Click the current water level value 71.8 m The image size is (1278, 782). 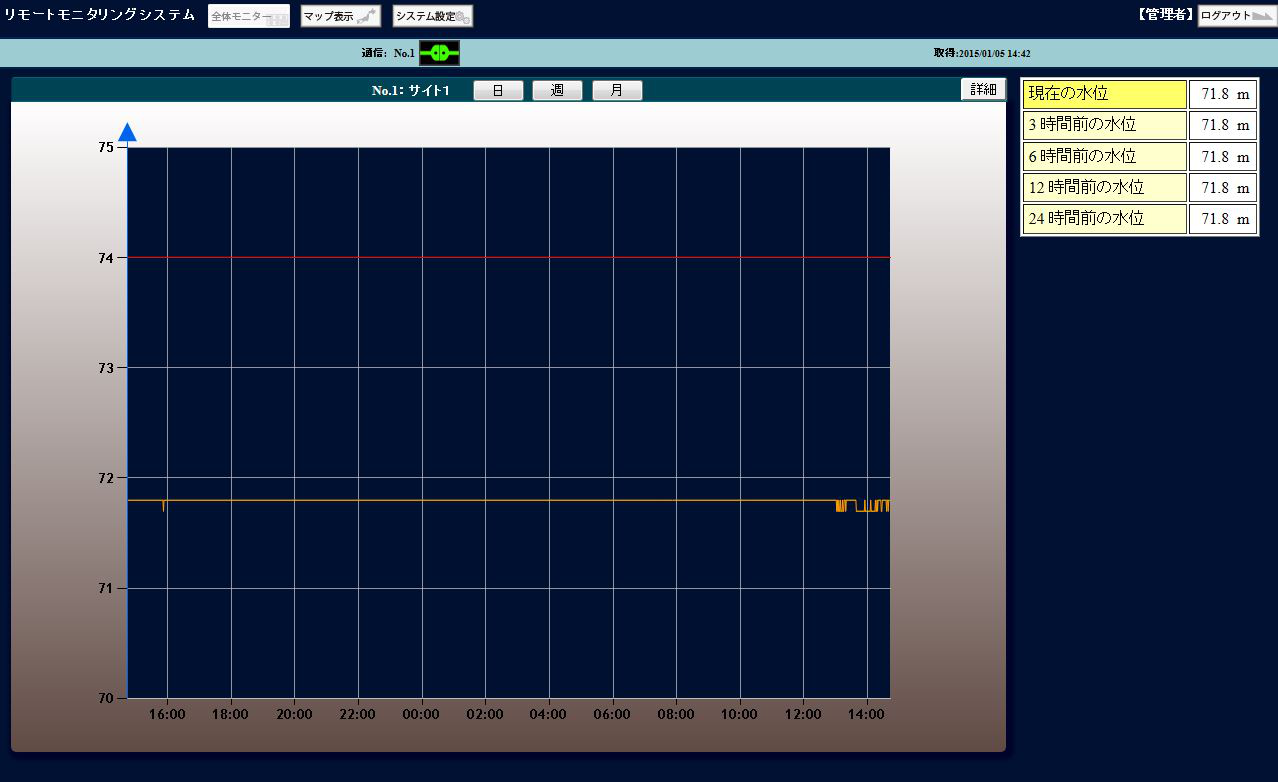(1223, 94)
